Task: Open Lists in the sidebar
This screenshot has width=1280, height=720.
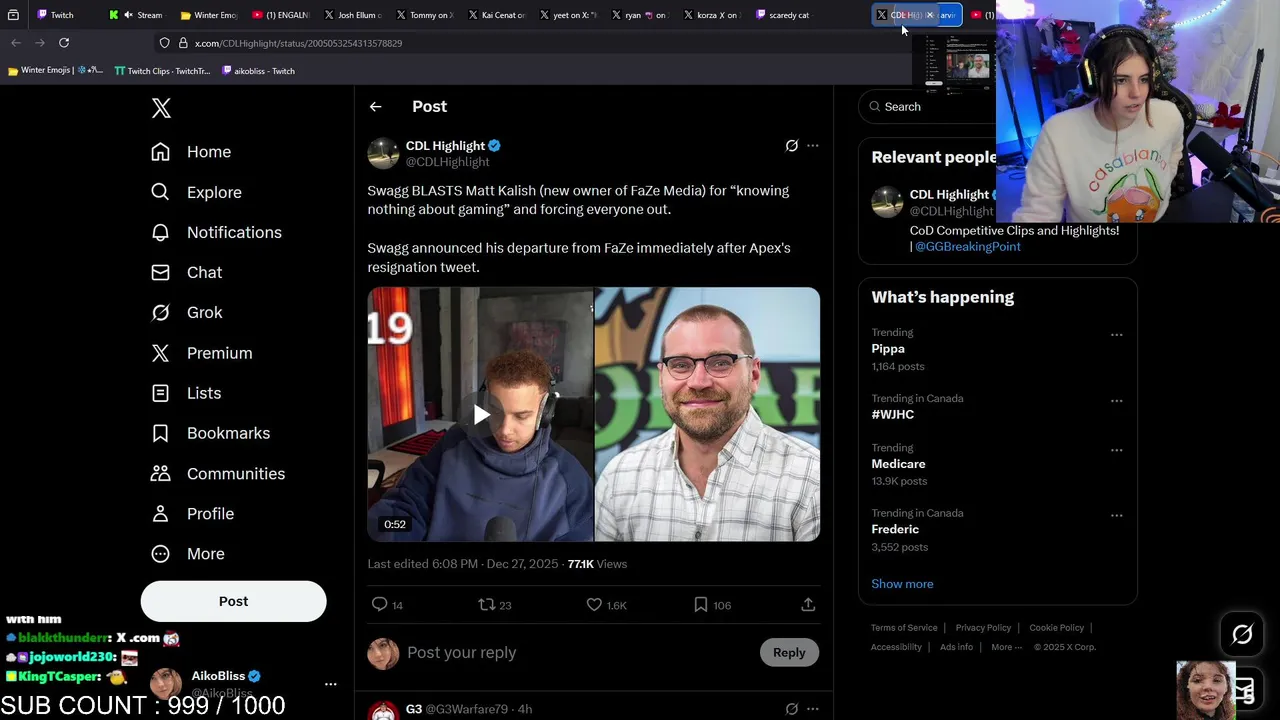Action: (x=186, y=393)
